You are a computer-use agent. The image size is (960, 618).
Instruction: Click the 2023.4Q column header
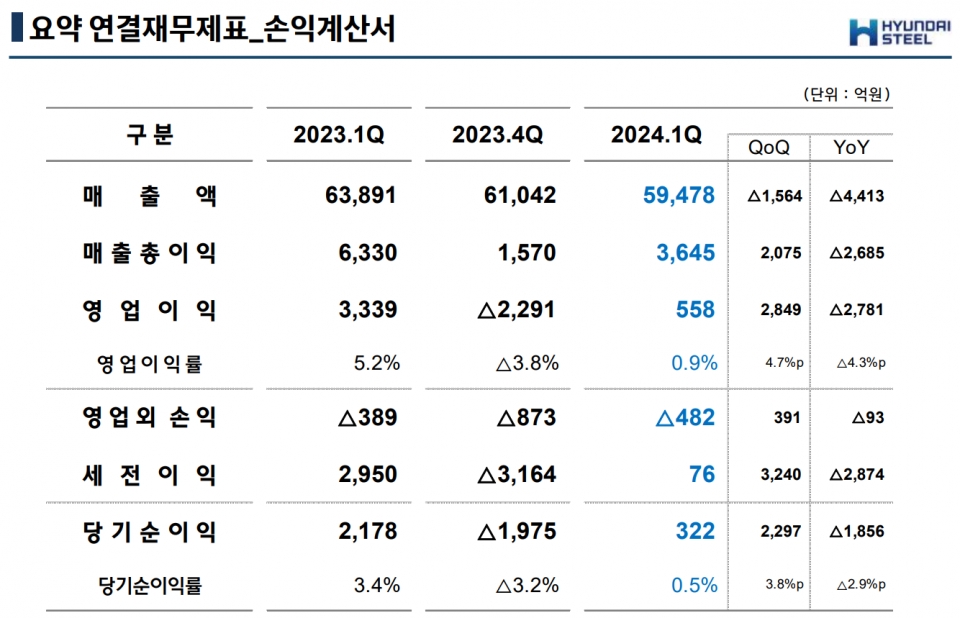497,136
